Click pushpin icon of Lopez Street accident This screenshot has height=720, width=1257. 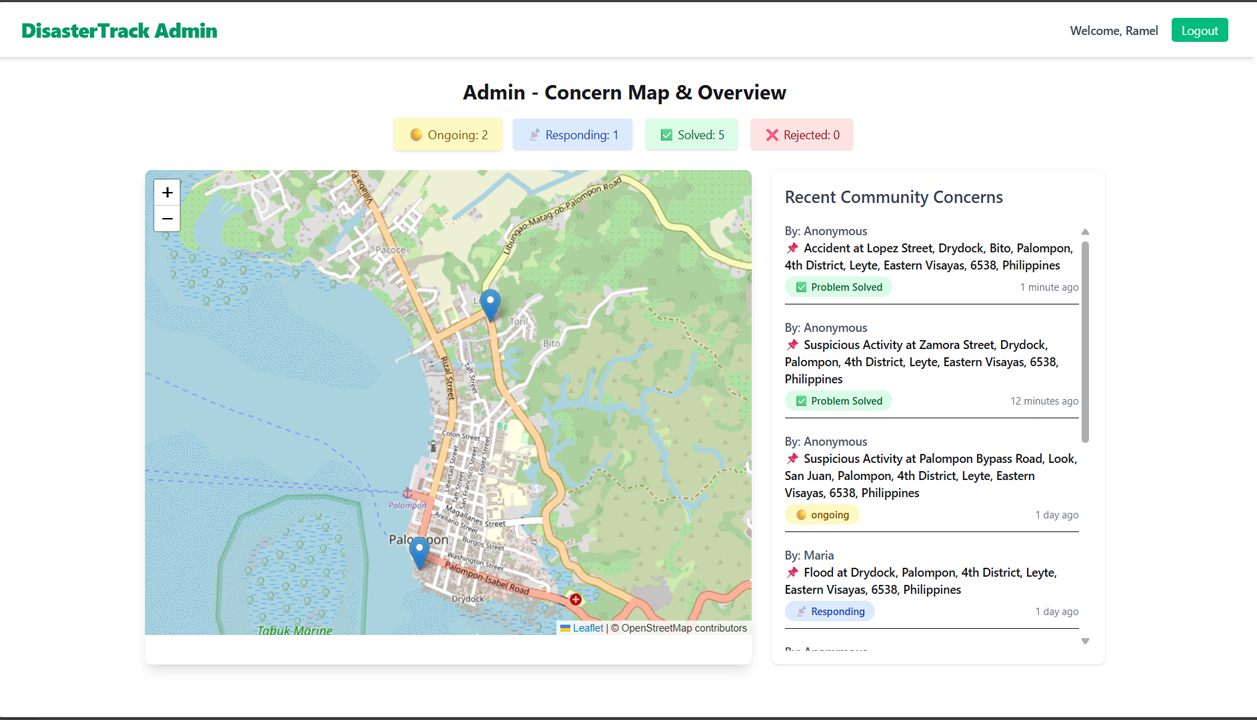pyautogui.click(x=792, y=248)
